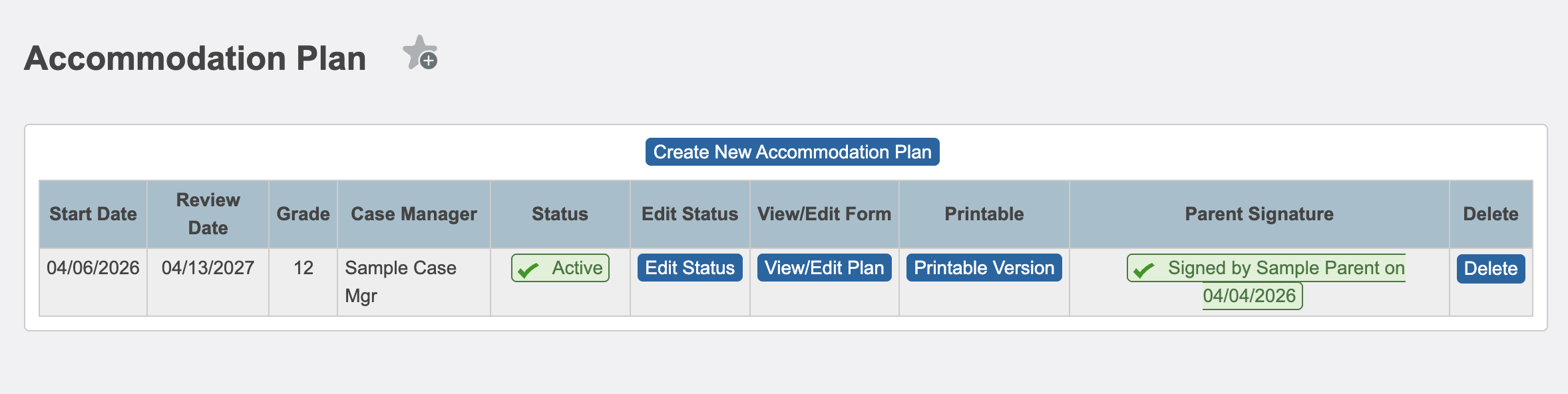Click the View/Edit Form column header

pos(824,214)
